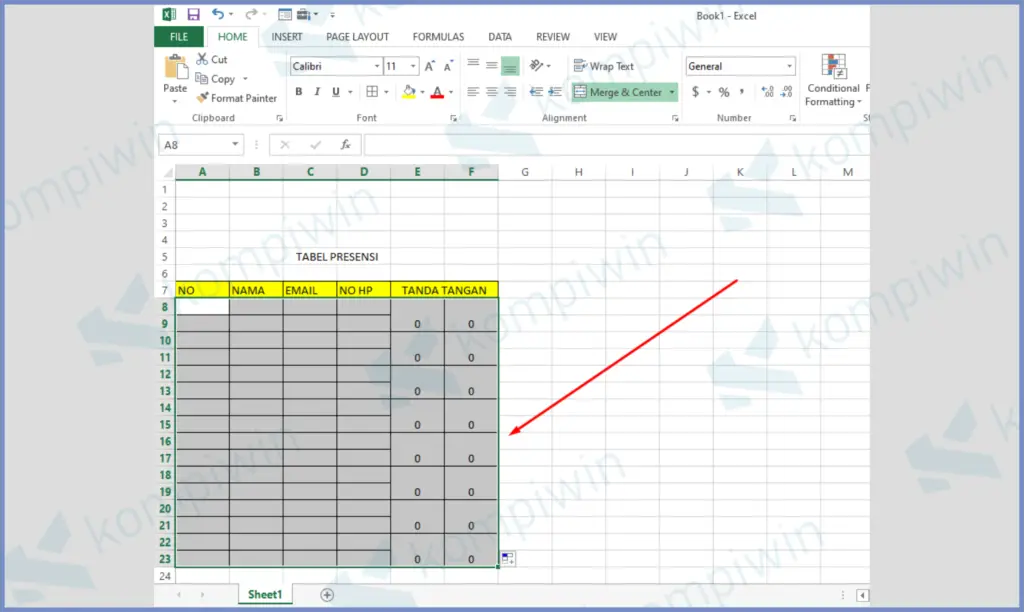The width and height of the screenshot is (1024, 612).
Task: Enable center text alignment
Action: pos(490,91)
